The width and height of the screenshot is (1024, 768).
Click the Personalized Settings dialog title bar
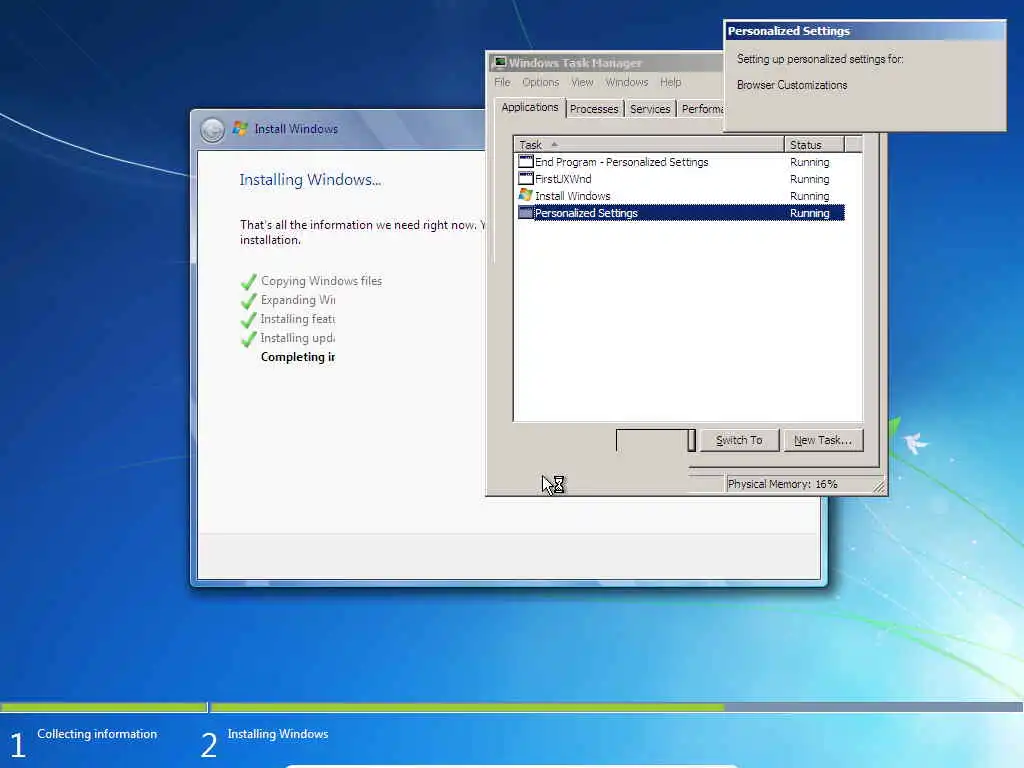coord(865,31)
